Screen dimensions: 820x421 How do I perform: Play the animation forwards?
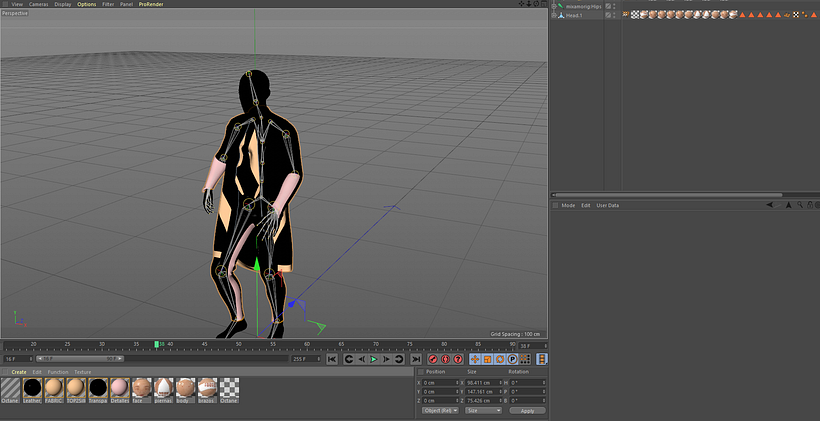(x=373, y=359)
